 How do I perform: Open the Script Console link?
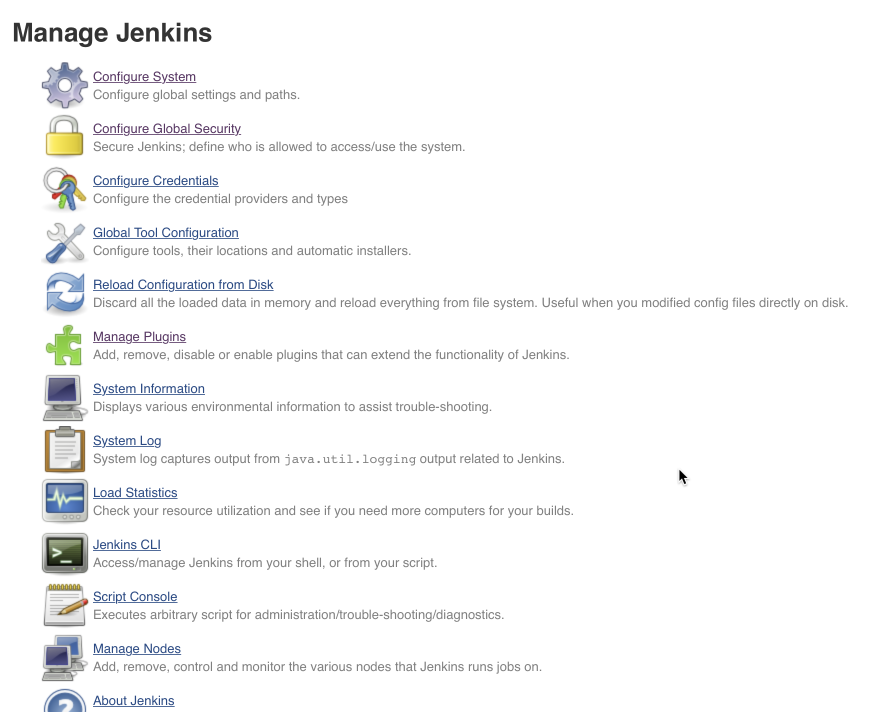(135, 597)
